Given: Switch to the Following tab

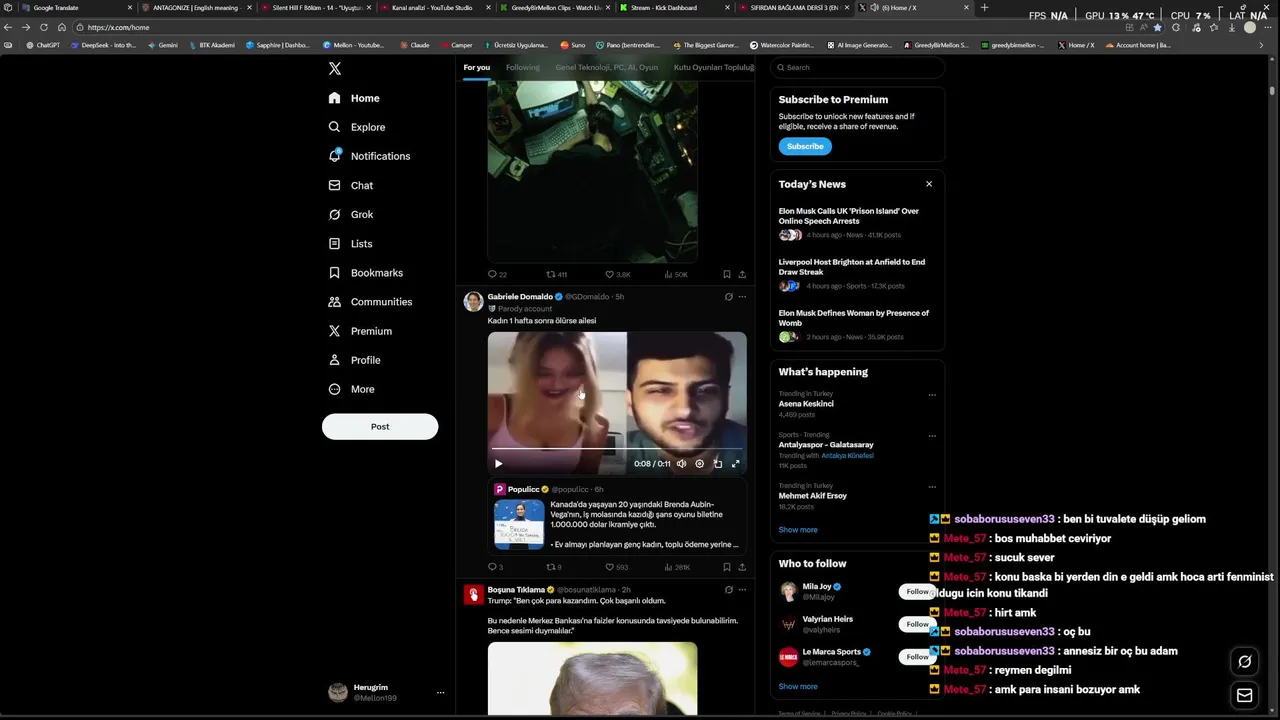Looking at the screenshot, I should (522, 67).
